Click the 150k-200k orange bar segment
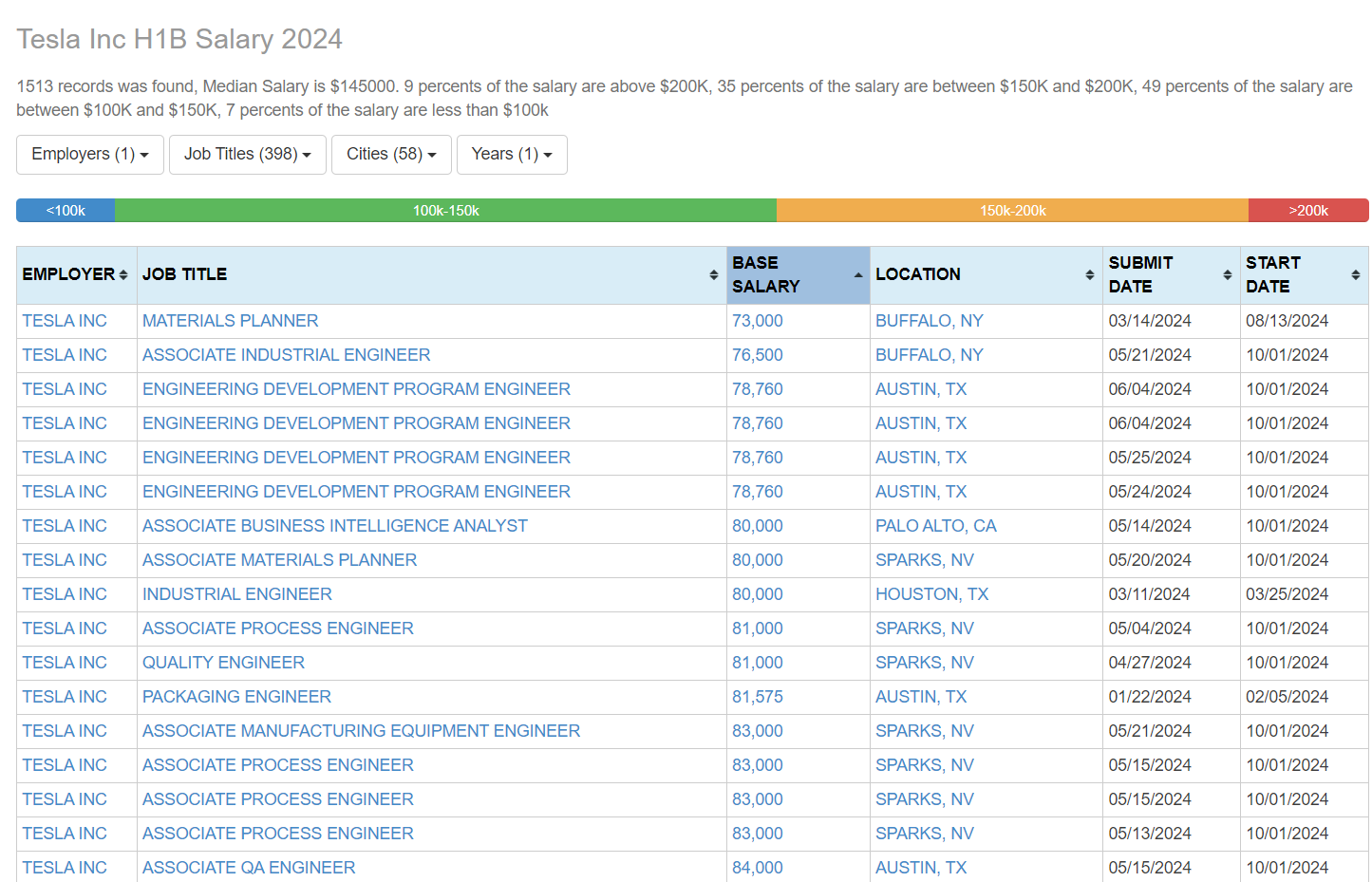This screenshot has width=1372, height=882. 1012,211
